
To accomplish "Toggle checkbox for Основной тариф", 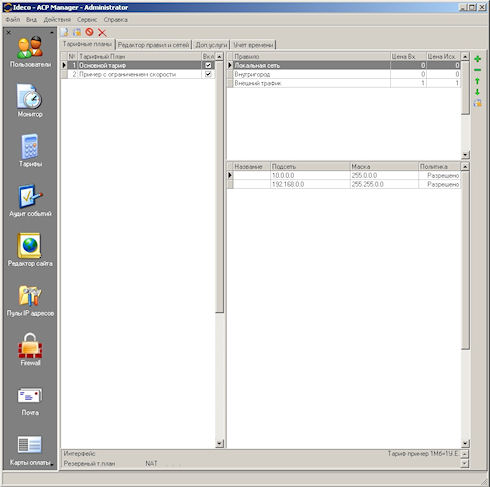I will pos(208,65).
